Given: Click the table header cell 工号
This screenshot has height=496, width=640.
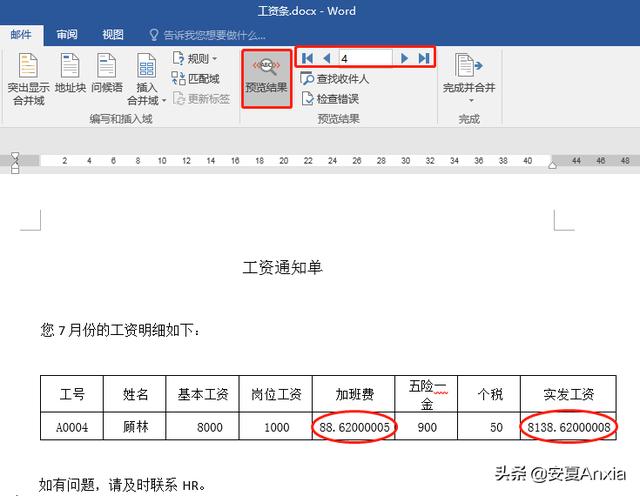Looking at the screenshot, I should click(x=72, y=394).
